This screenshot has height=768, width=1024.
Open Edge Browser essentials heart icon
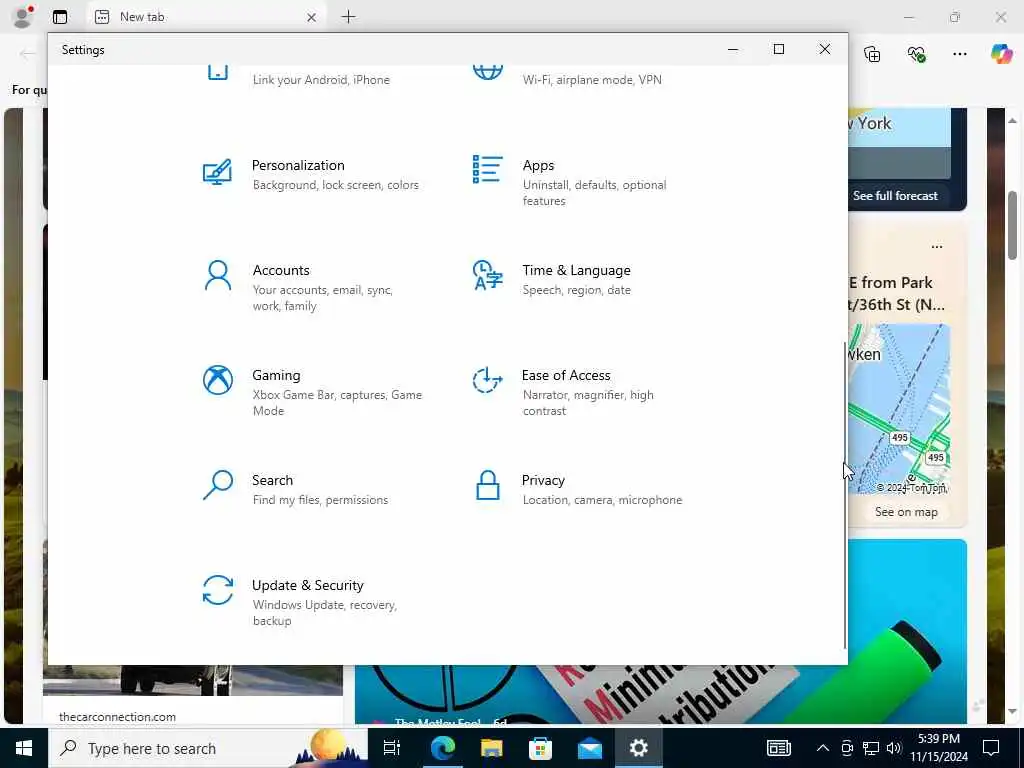(916, 54)
